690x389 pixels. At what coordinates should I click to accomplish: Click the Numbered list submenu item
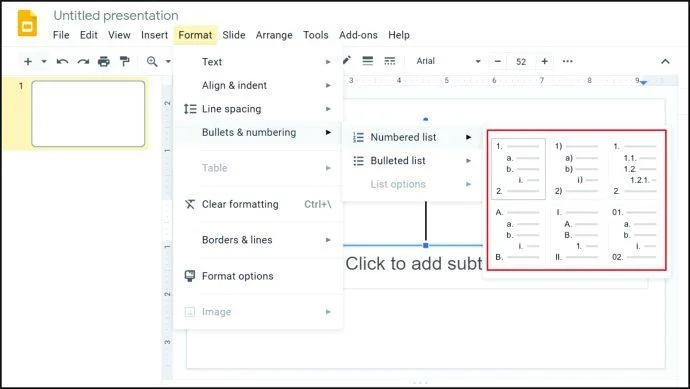tap(412, 137)
